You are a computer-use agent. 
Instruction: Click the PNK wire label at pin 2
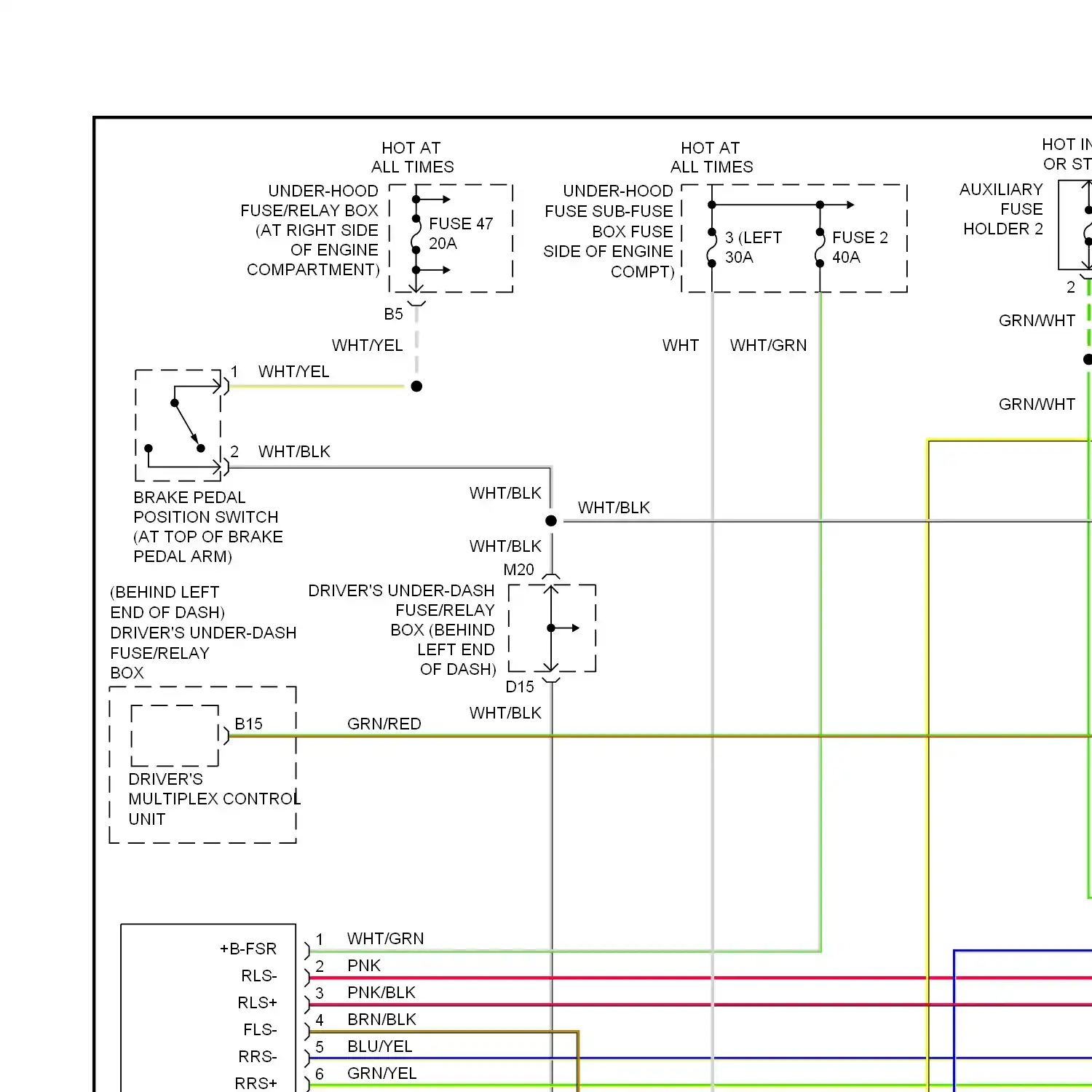[364, 965]
